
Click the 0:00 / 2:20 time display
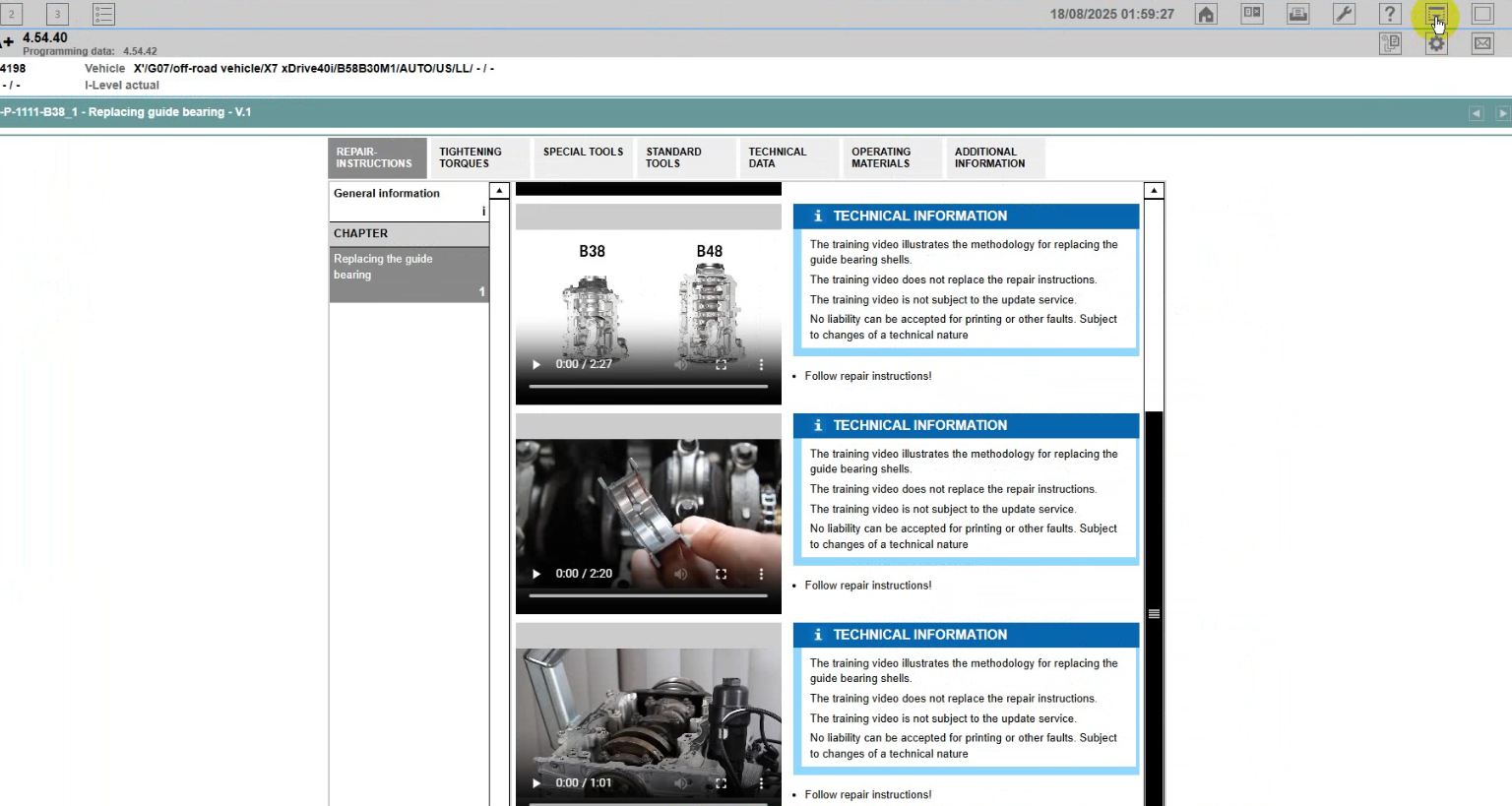tap(584, 574)
